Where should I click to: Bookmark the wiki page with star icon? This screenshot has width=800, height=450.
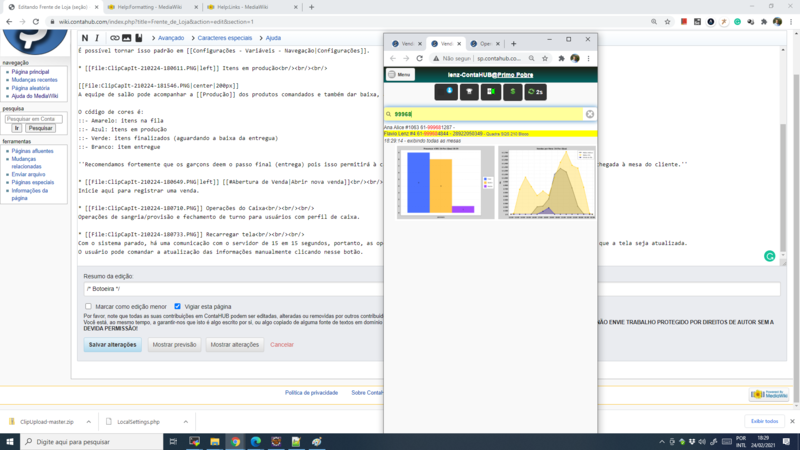coord(667,22)
